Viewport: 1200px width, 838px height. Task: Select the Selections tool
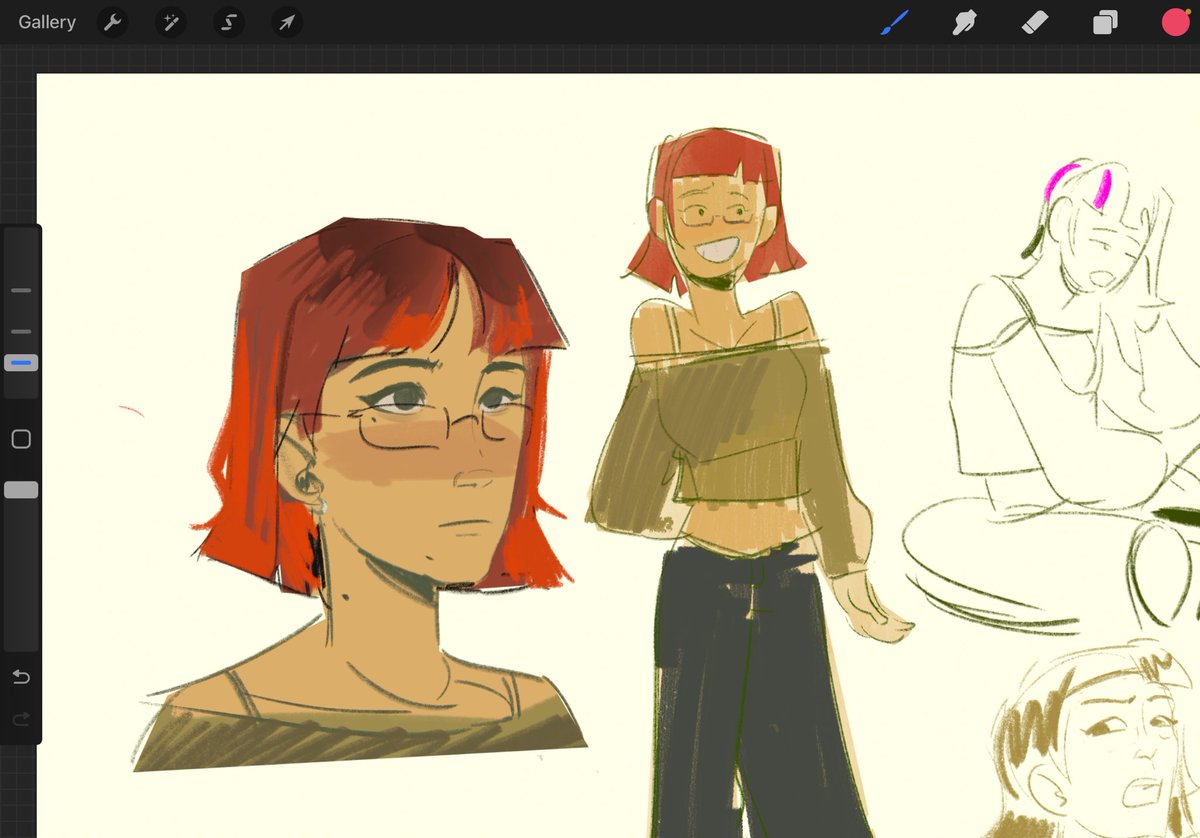point(228,22)
